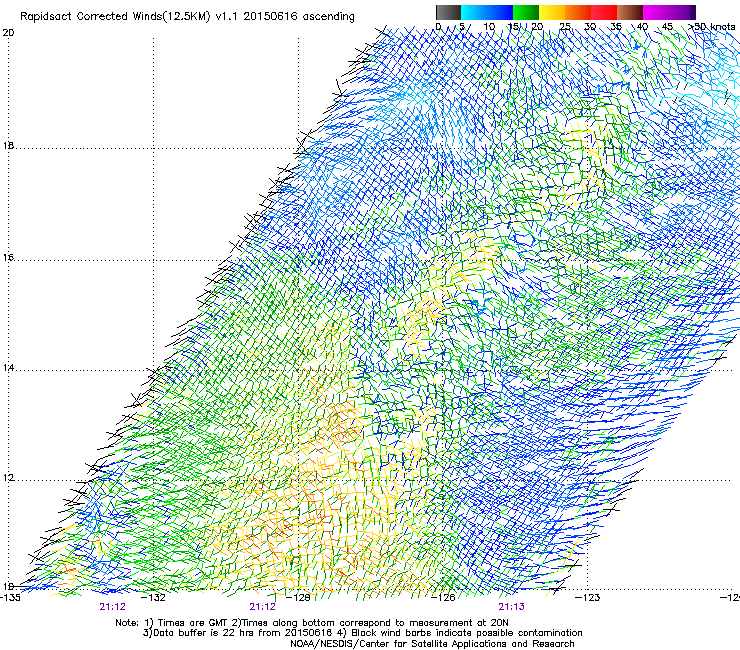Click the longitude axis label "-129"
The width and height of the screenshot is (740, 650).
pos(300,598)
